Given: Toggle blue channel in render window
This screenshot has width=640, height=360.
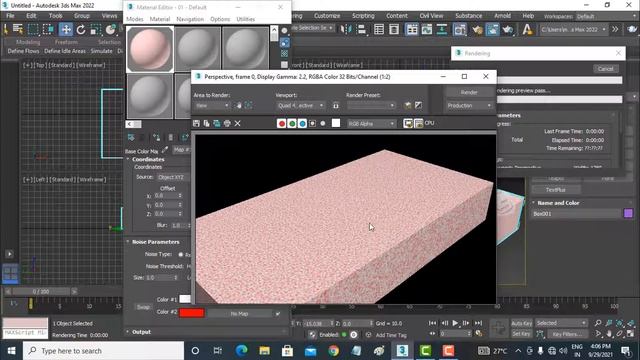Looking at the screenshot, I should tap(302, 123).
